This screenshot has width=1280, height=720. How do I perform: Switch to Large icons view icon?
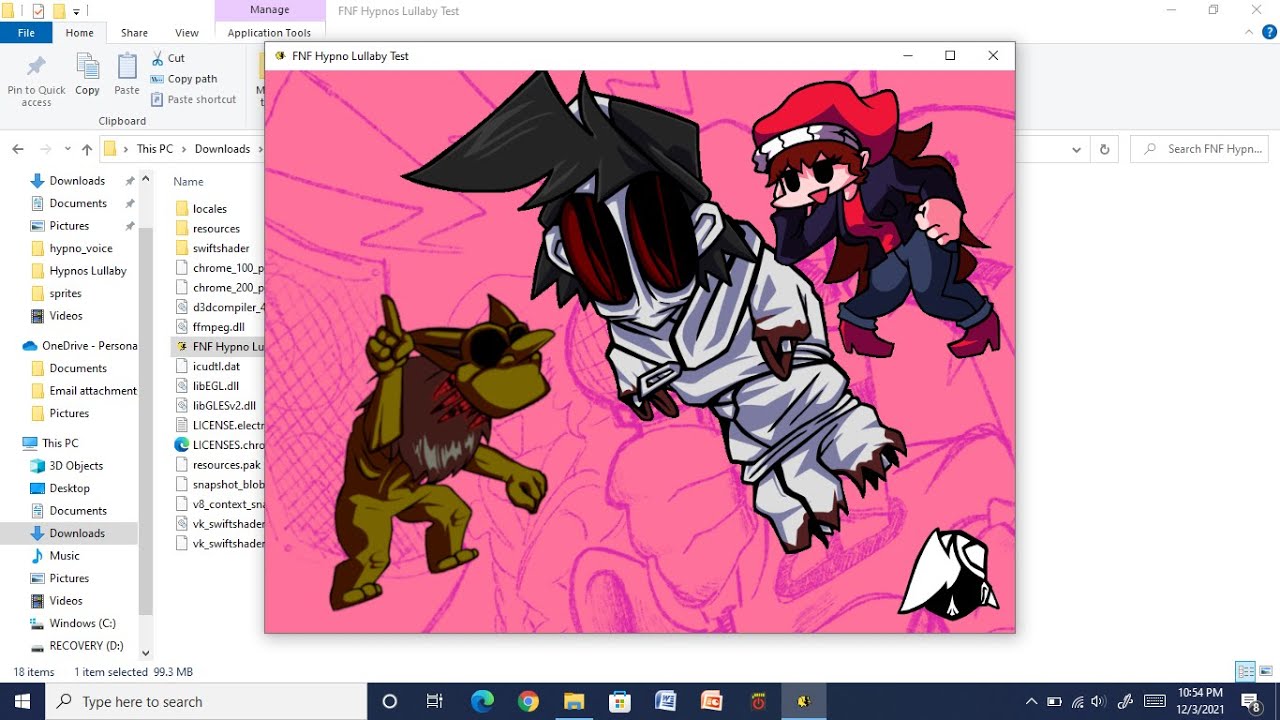pyautogui.click(x=1266, y=671)
